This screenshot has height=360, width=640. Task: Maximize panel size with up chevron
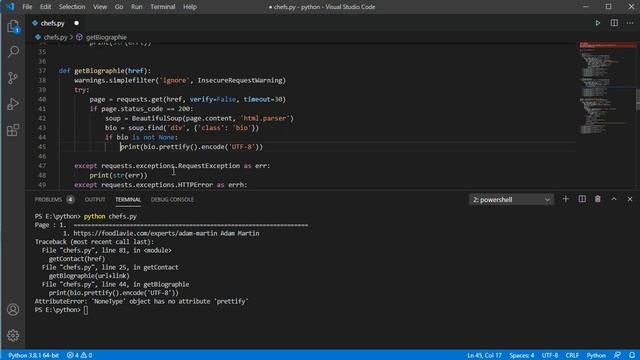(614, 199)
